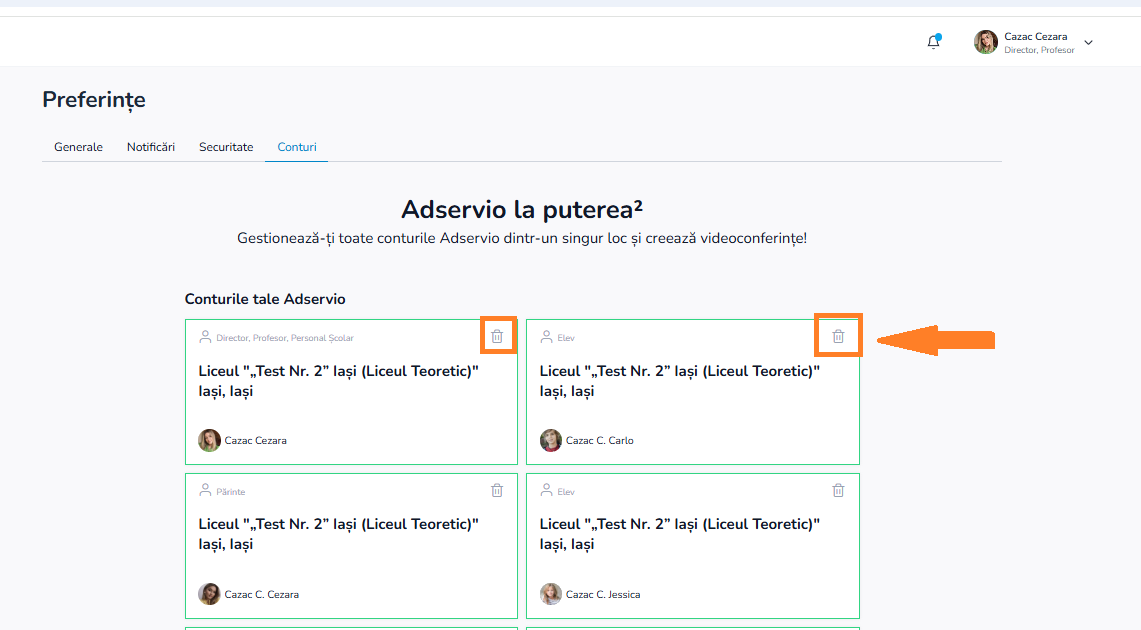Click 'Director, Profesor' role under header name
The image size is (1141, 630).
pyautogui.click(x=1039, y=50)
